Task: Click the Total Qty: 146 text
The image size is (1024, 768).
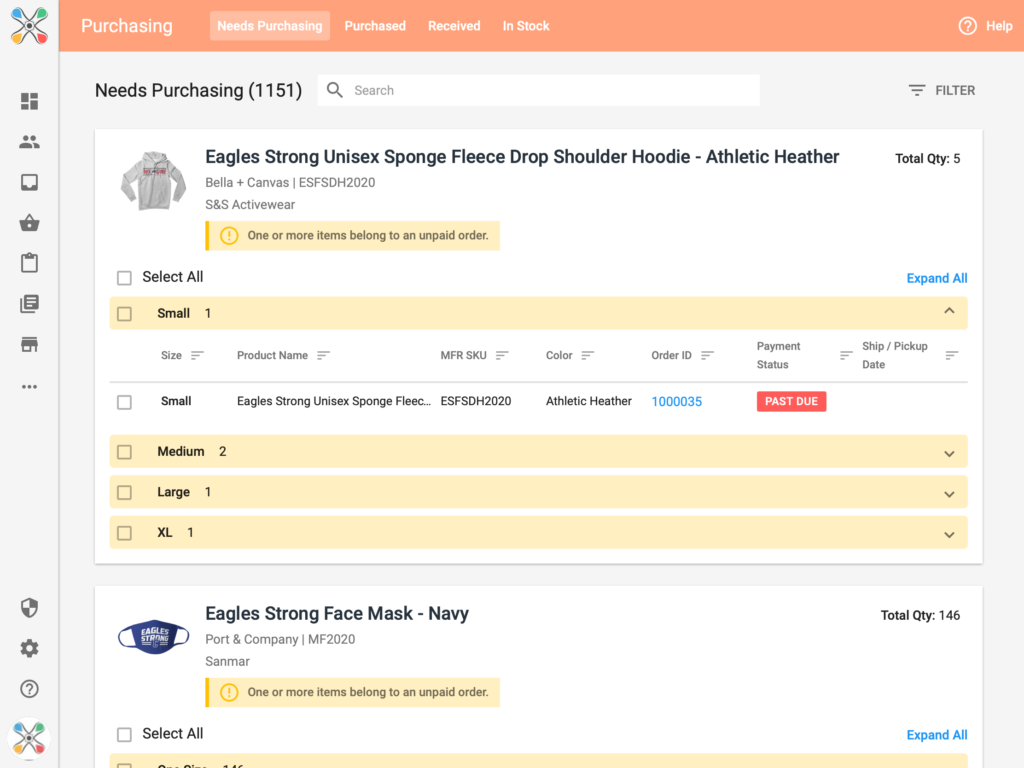Action: (920, 615)
